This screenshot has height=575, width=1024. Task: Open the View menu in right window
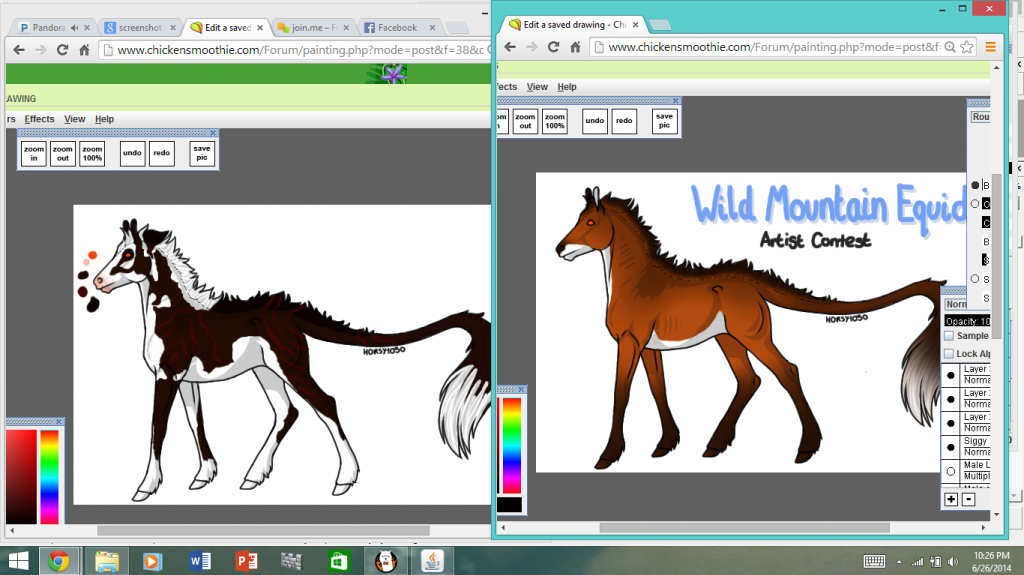pos(537,87)
